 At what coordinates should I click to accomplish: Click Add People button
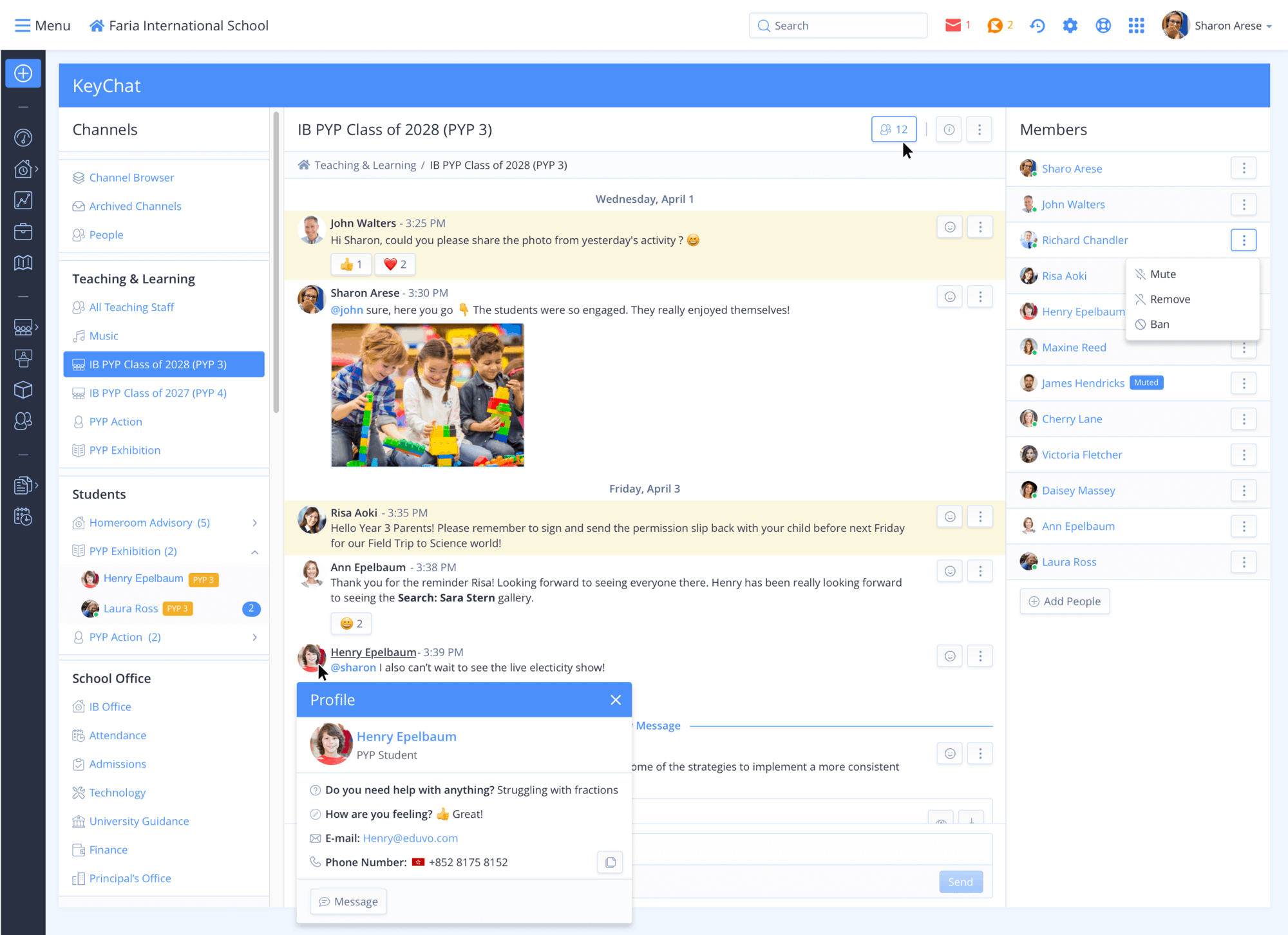coord(1065,601)
